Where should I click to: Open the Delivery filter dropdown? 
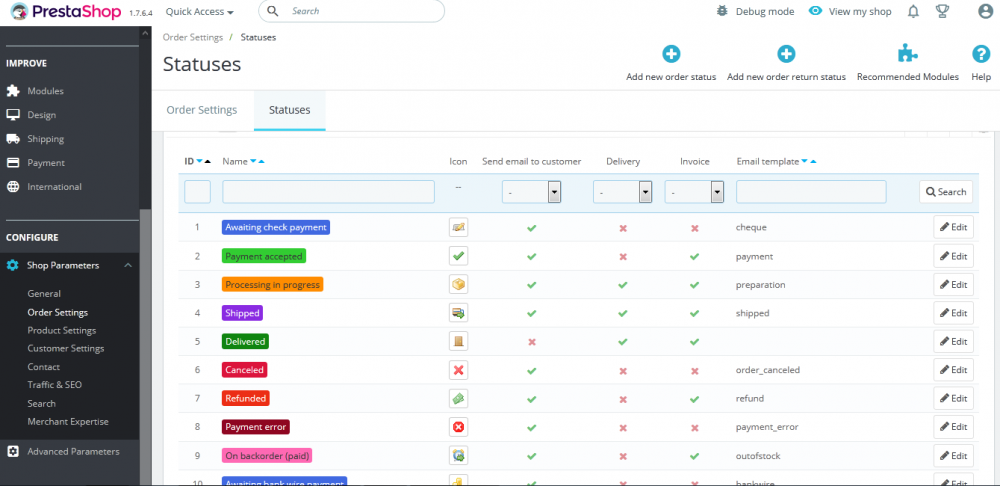click(622, 192)
